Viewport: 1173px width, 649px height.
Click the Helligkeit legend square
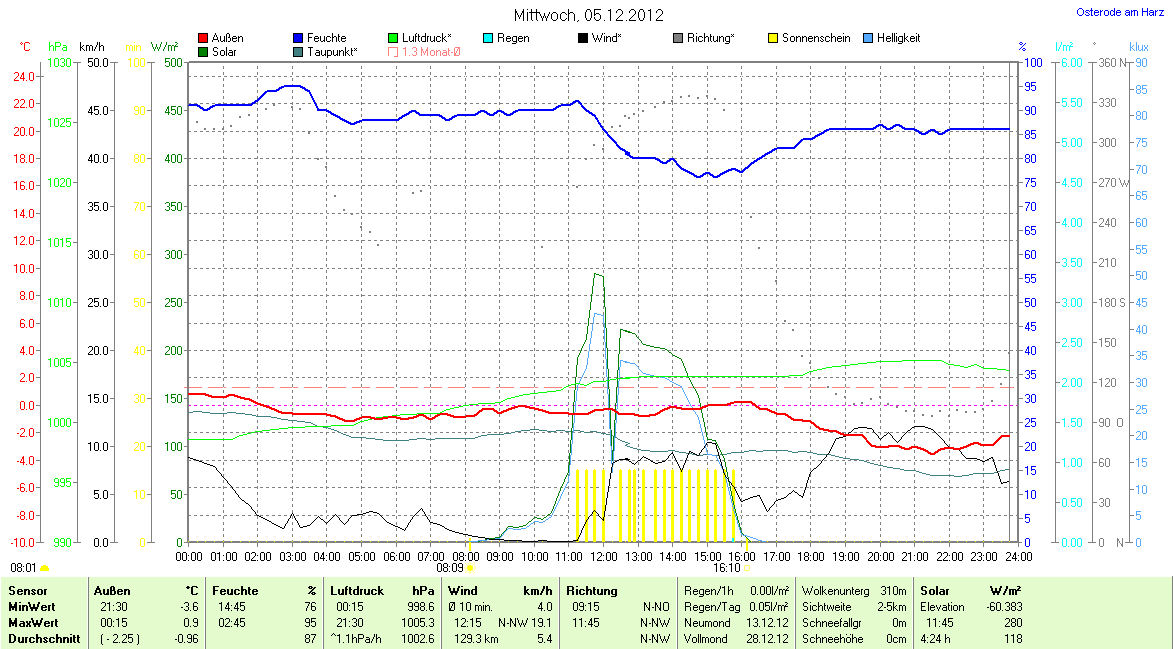coord(868,38)
